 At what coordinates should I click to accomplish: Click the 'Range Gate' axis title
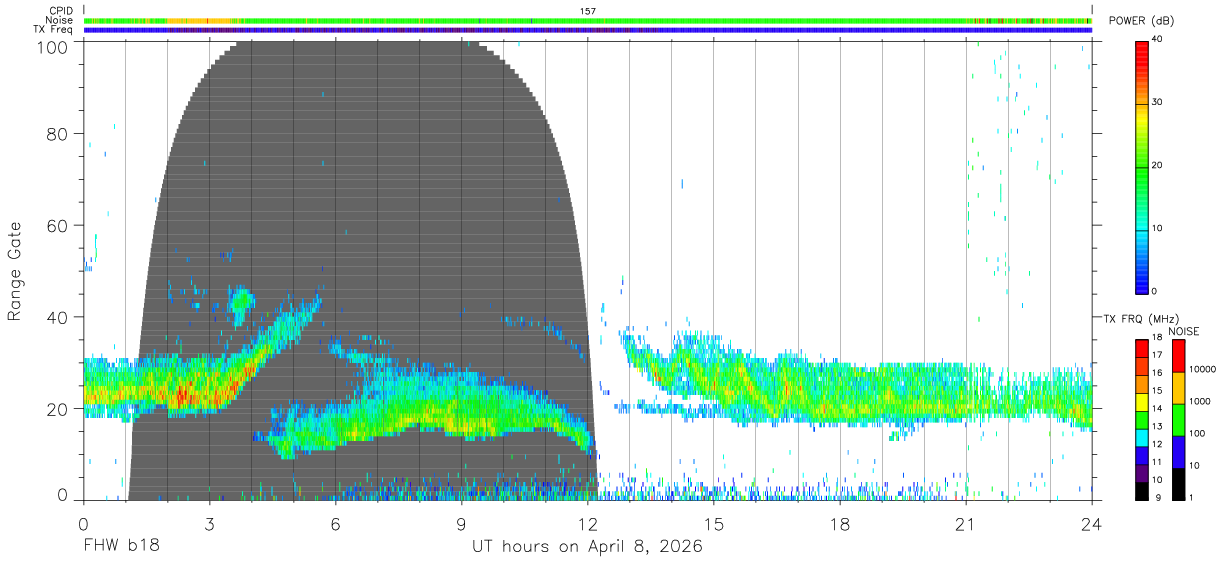[15, 271]
